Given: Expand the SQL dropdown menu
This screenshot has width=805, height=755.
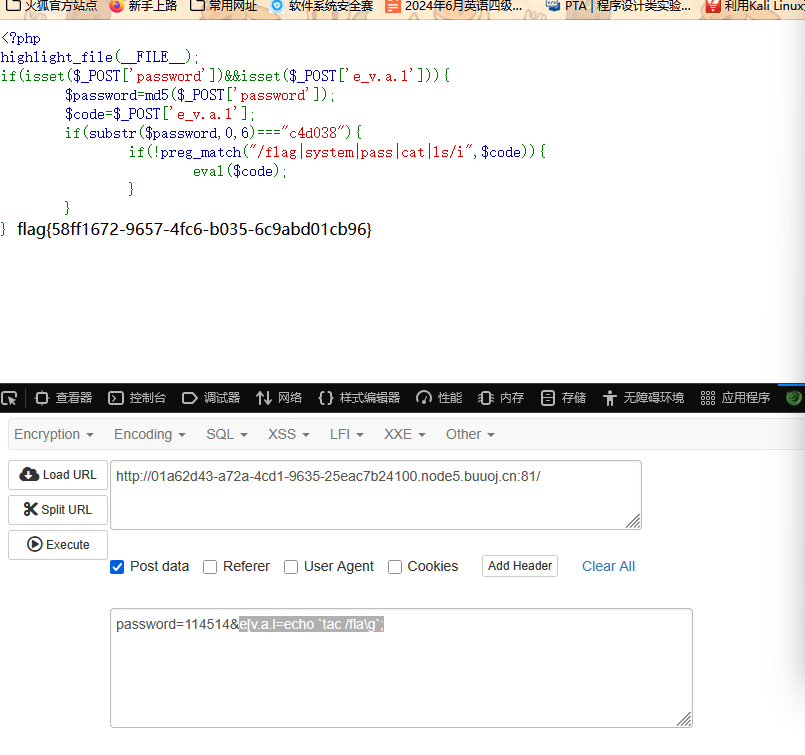Looking at the screenshot, I should tap(227, 434).
